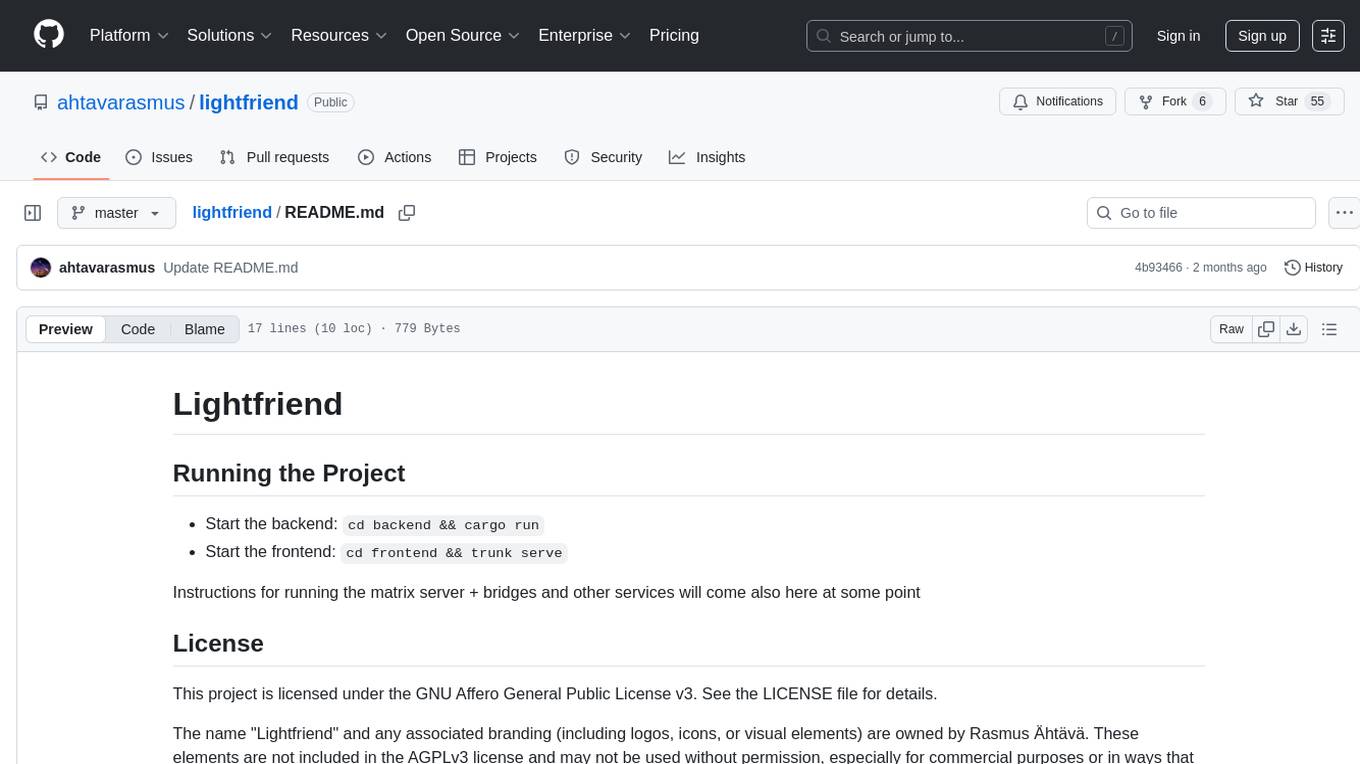Expand the Open Source menu

[x=463, y=35]
